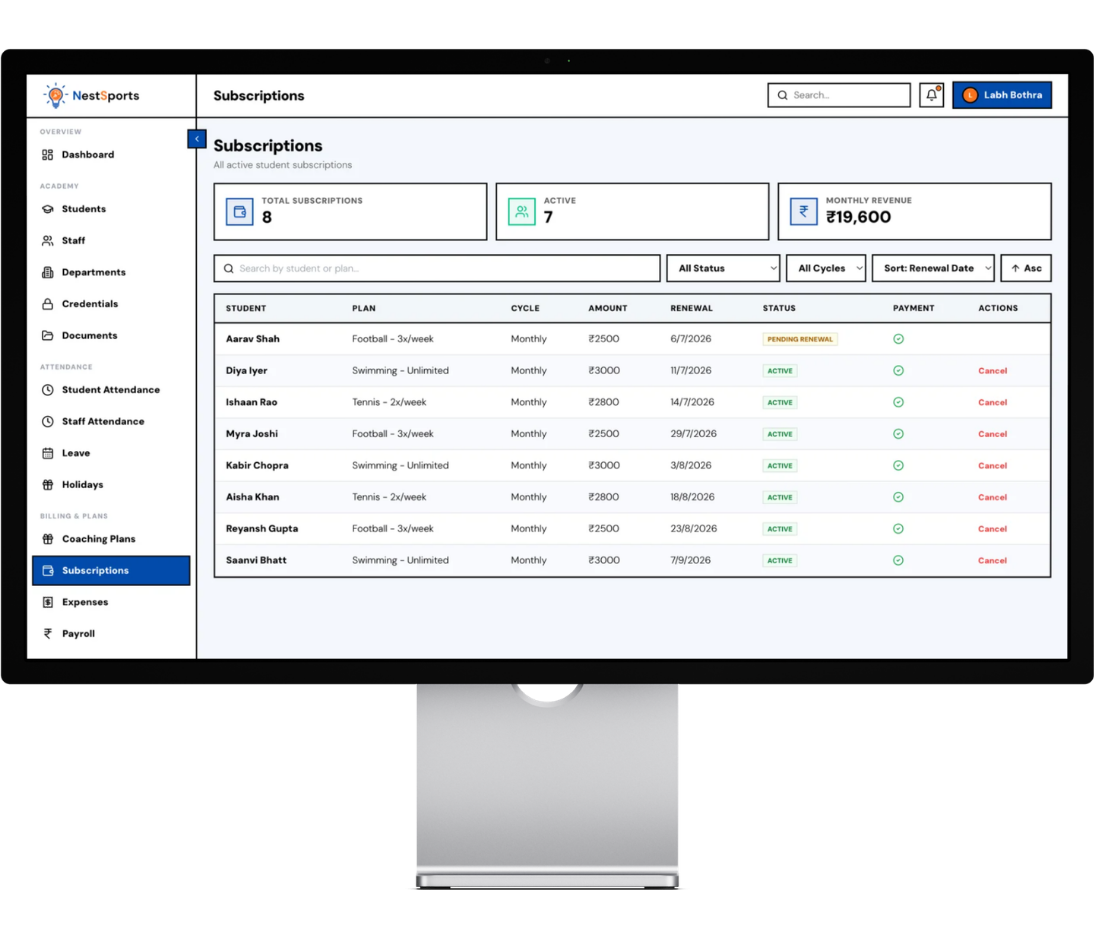Cancel Myra Joshi's subscription
This screenshot has width=1094, height=938.
click(x=992, y=434)
